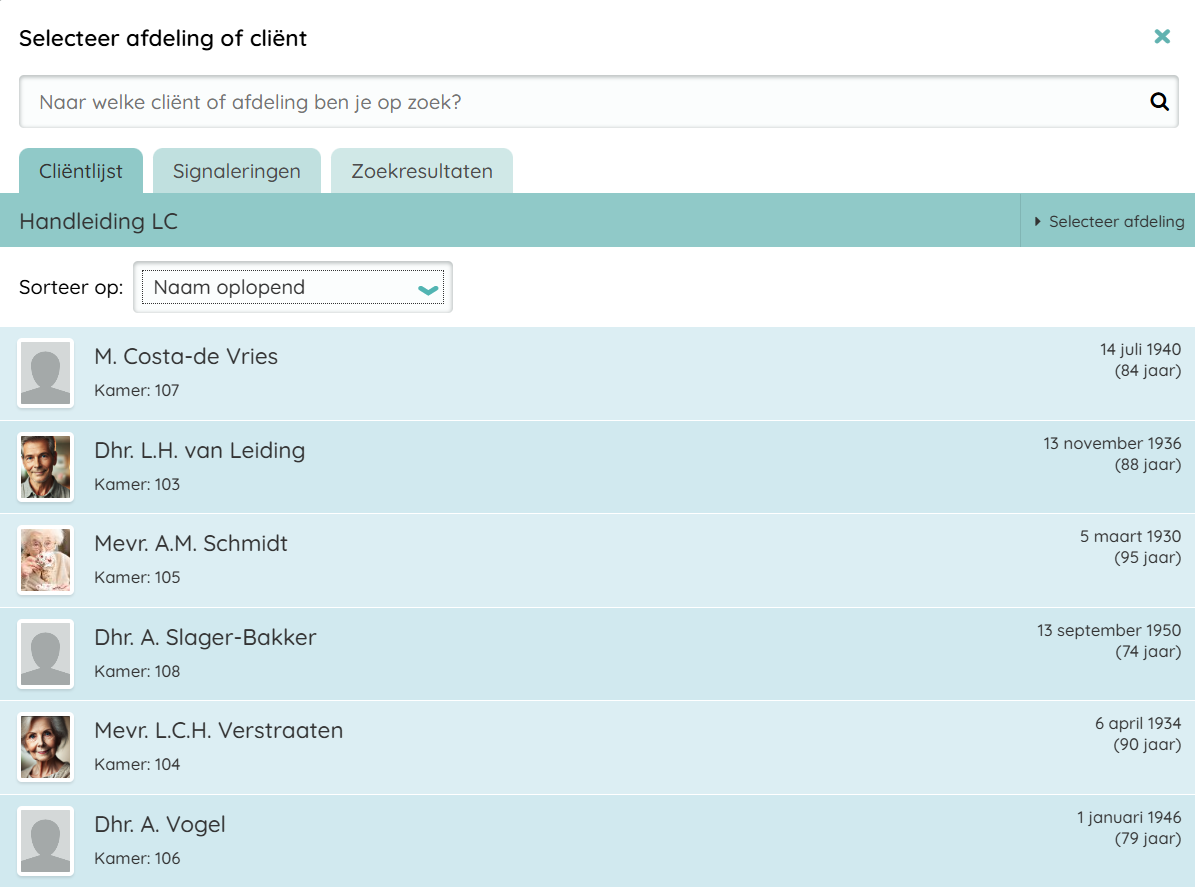Close the Selecteer afdeling of cliënt dialog
The height and width of the screenshot is (896, 1195).
coord(1162,37)
